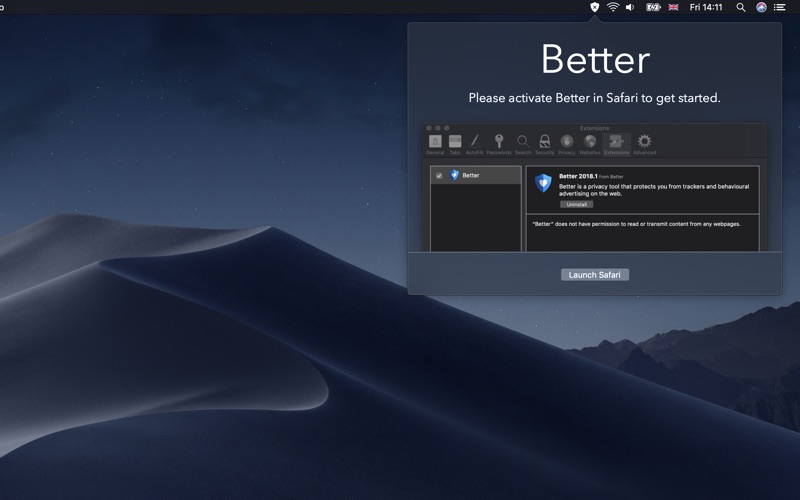The height and width of the screenshot is (500, 800).
Task: Select Passwords key icon in preview
Action: coord(499,144)
